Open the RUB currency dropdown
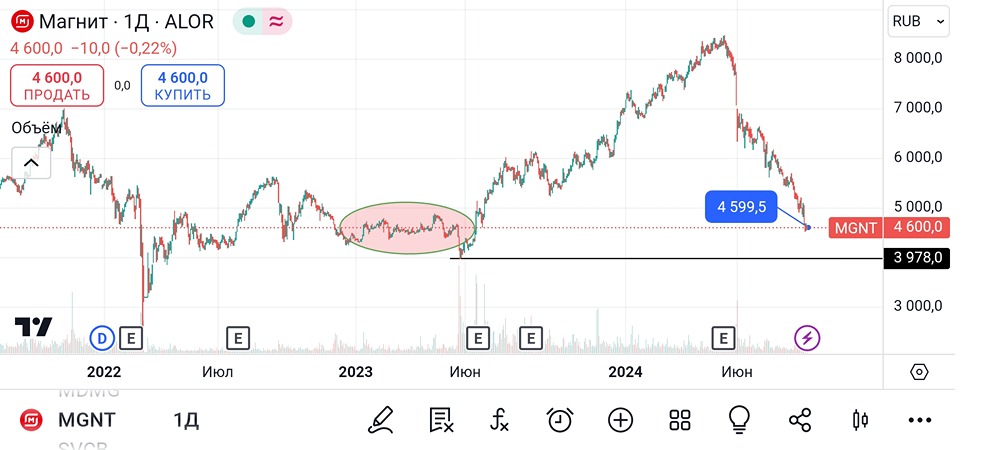This screenshot has width=1000, height=450. 918,21
